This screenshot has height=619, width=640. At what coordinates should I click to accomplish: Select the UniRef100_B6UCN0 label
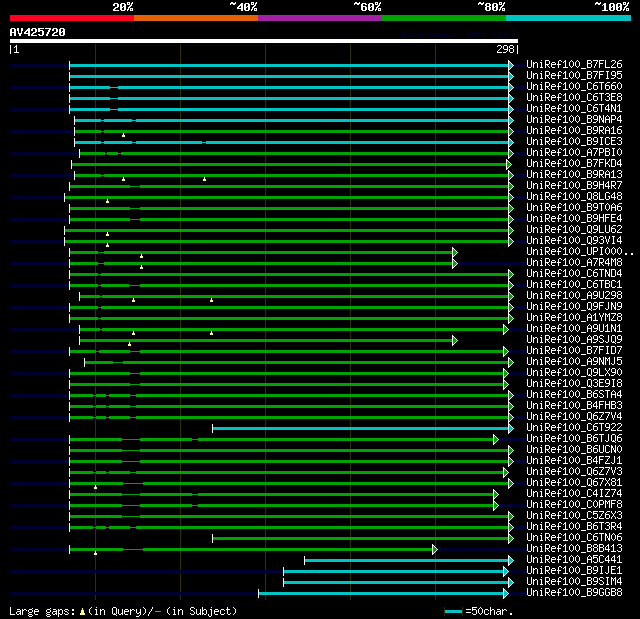tap(574, 450)
